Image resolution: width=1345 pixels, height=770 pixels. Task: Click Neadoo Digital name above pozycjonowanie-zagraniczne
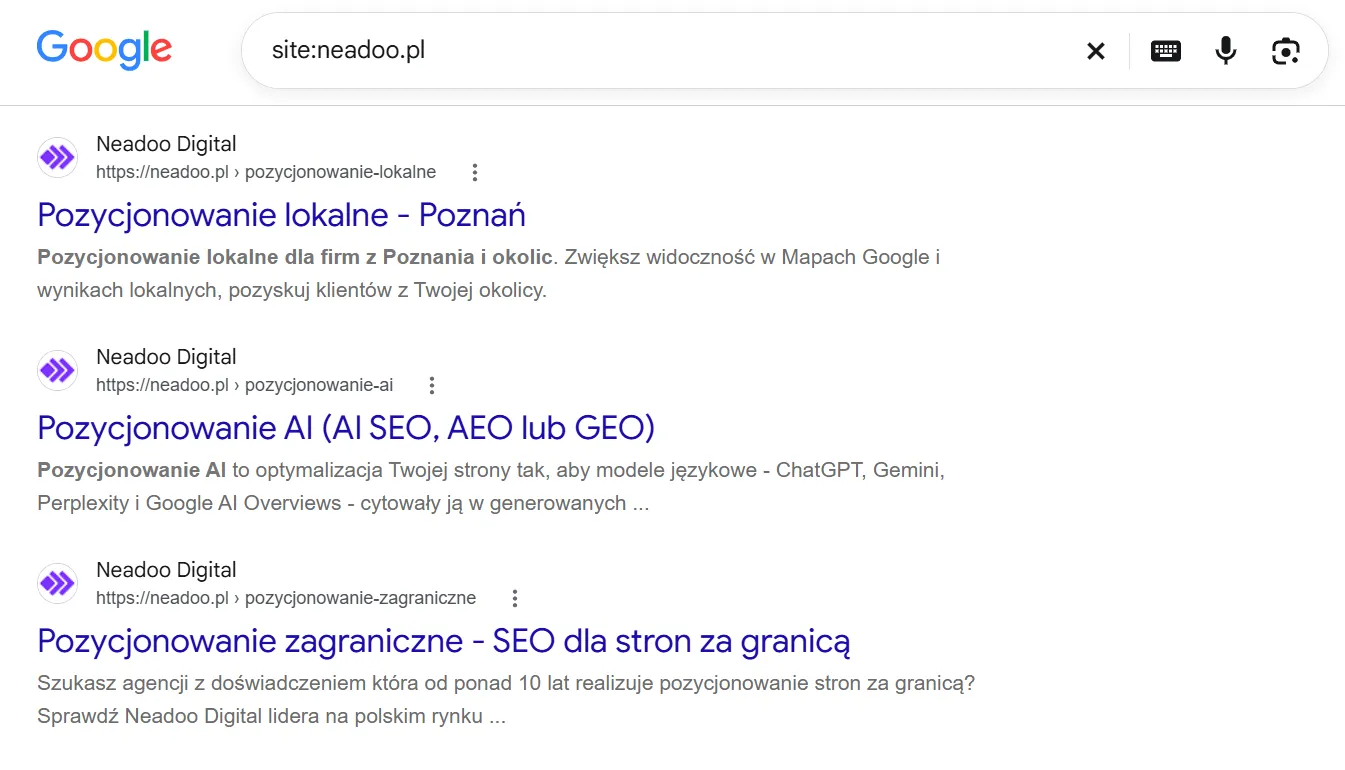tap(166, 570)
